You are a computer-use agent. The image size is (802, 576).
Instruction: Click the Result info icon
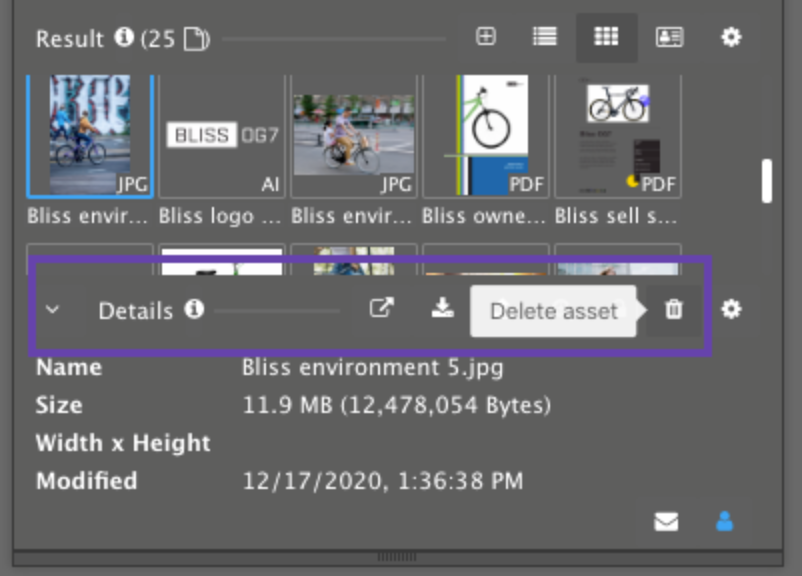(124, 37)
